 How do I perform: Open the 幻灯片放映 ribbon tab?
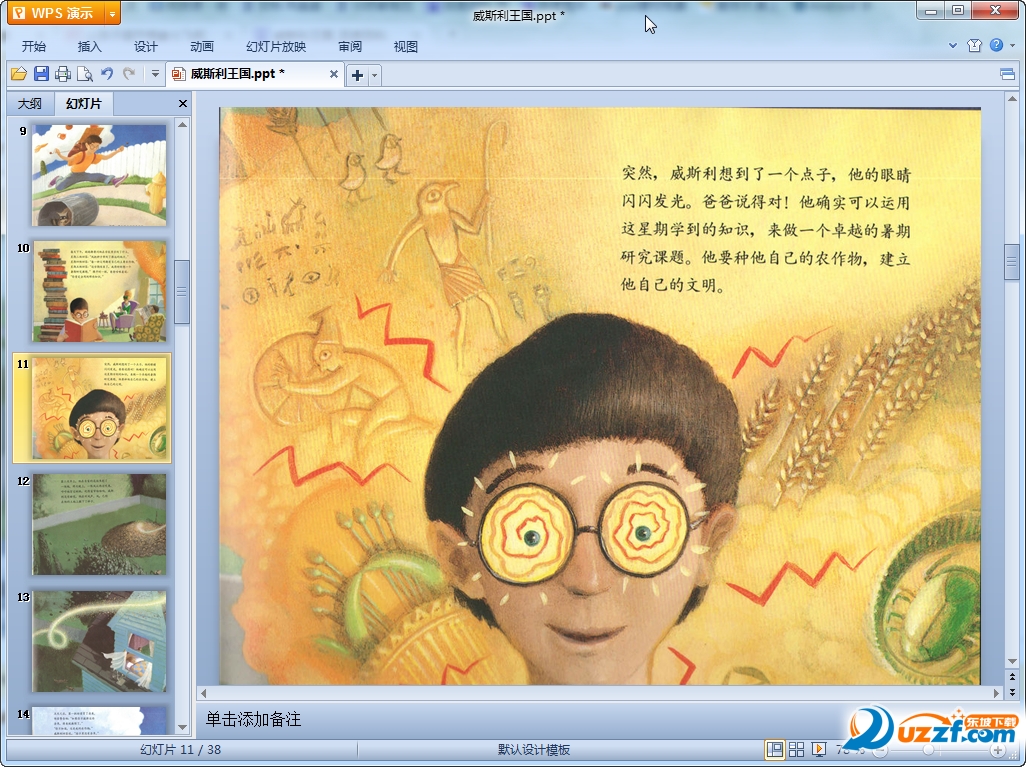[x=276, y=46]
